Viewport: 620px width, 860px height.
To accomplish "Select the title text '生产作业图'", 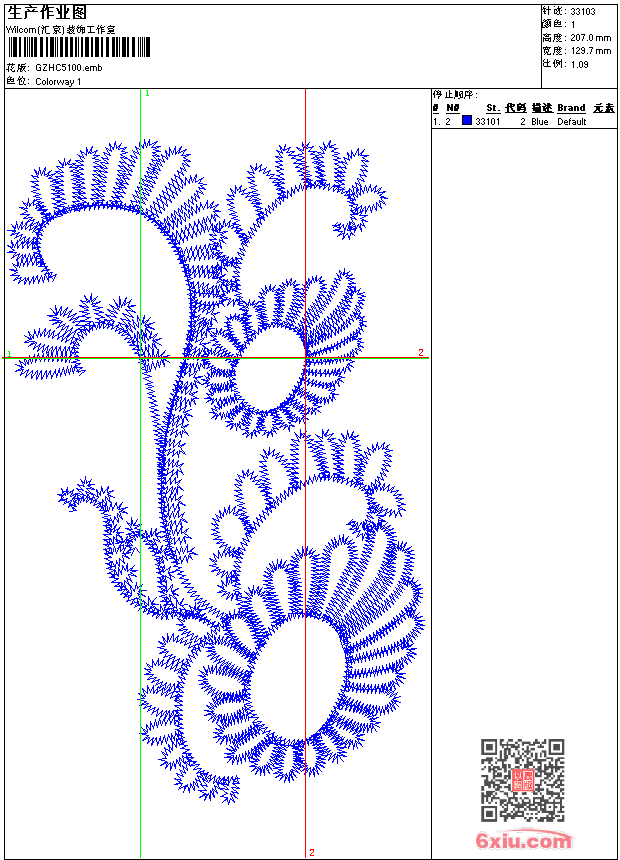I will [47, 12].
